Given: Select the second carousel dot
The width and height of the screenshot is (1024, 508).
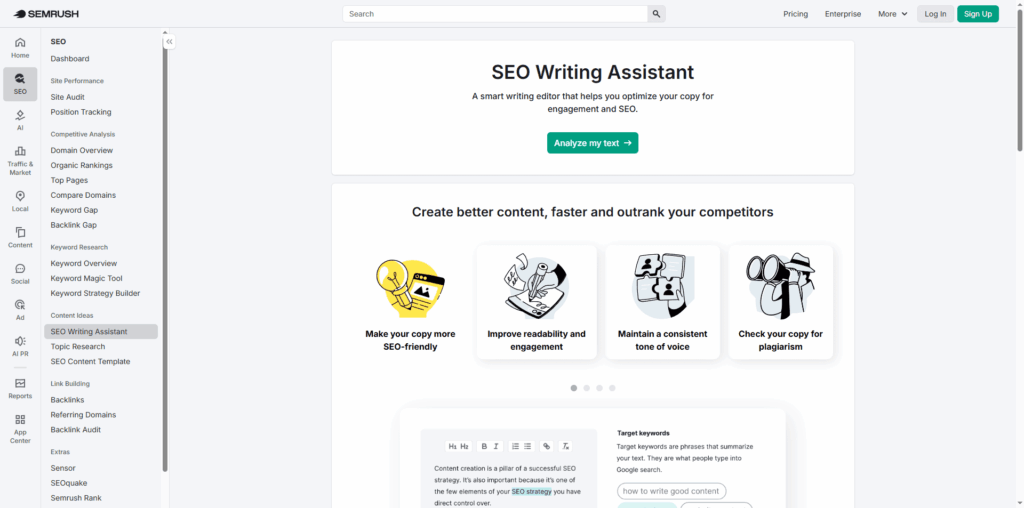Looking at the screenshot, I should (x=586, y=387).
